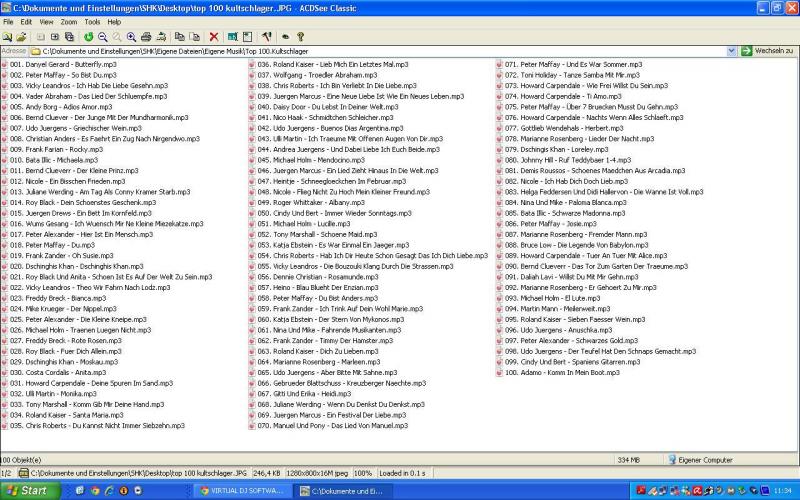Click '079. Dschingis Khan - Loreley.mp3'
Viewport: 800px width, 500px height.
tap(557, 149)
